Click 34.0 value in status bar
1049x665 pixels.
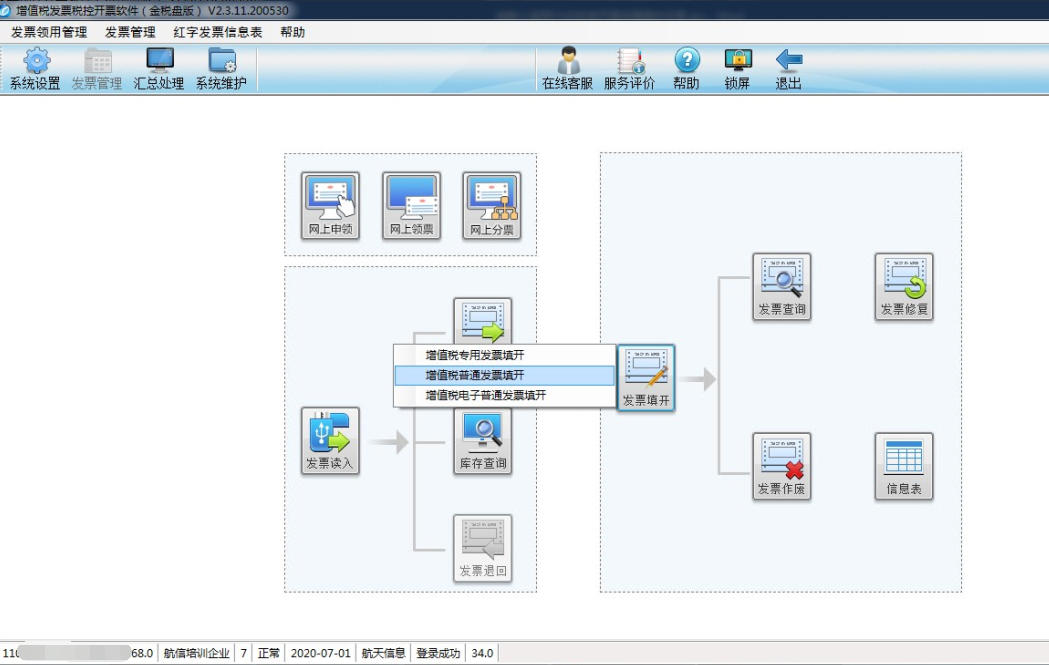click(482, 653)
